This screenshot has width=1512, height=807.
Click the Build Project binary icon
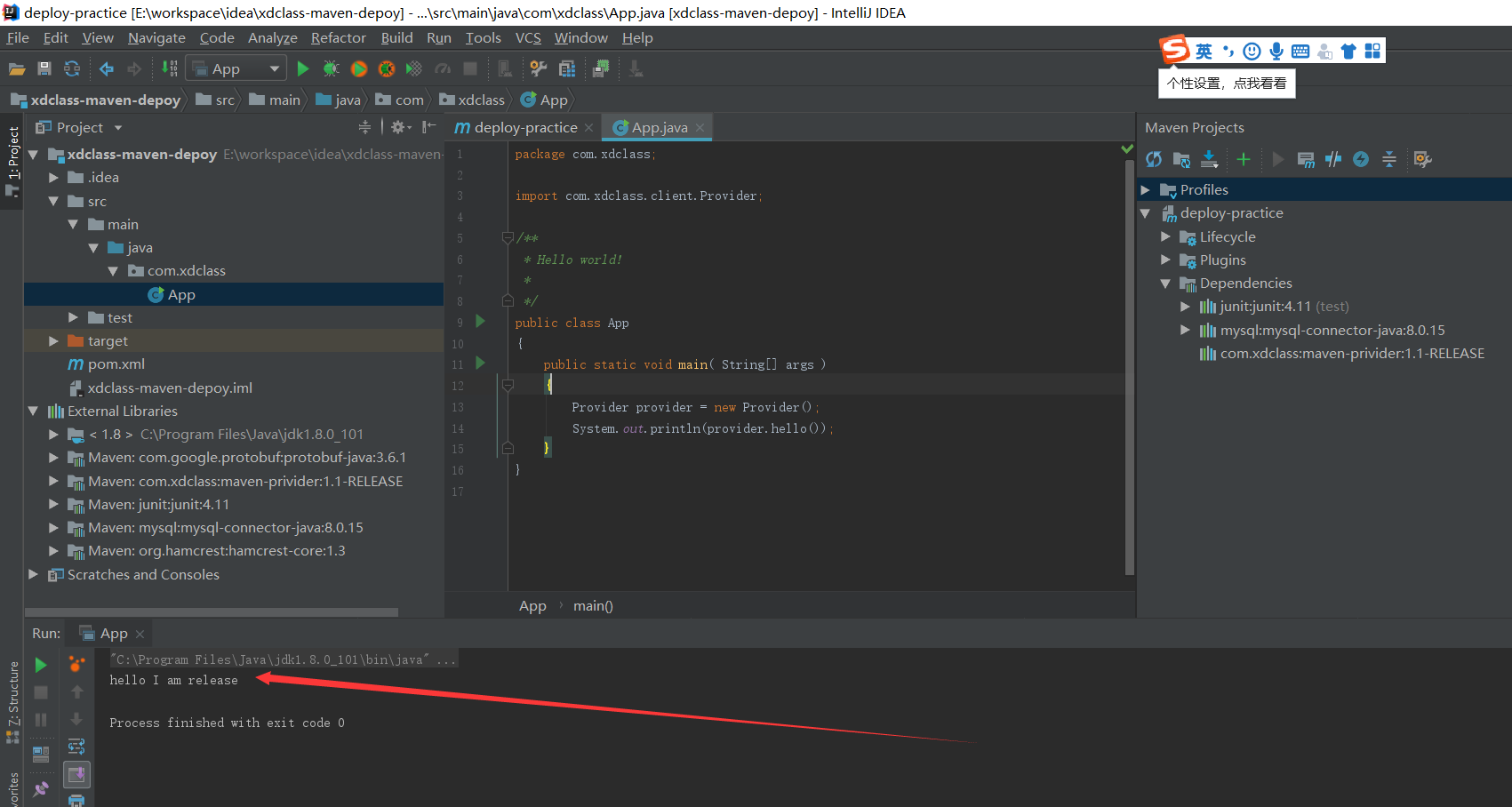point(169,68)
